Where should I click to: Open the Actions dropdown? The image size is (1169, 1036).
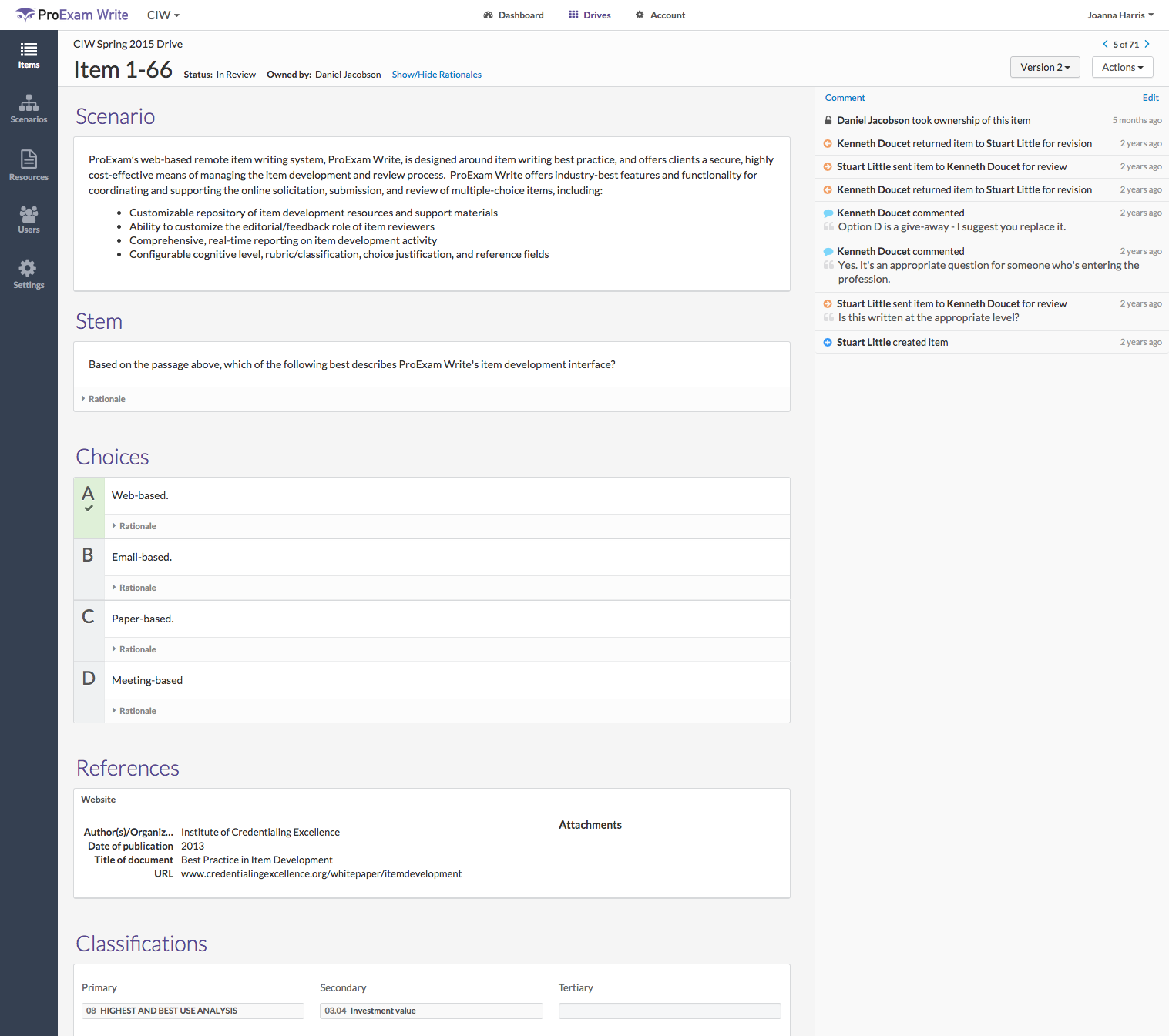coord(1122,67)
